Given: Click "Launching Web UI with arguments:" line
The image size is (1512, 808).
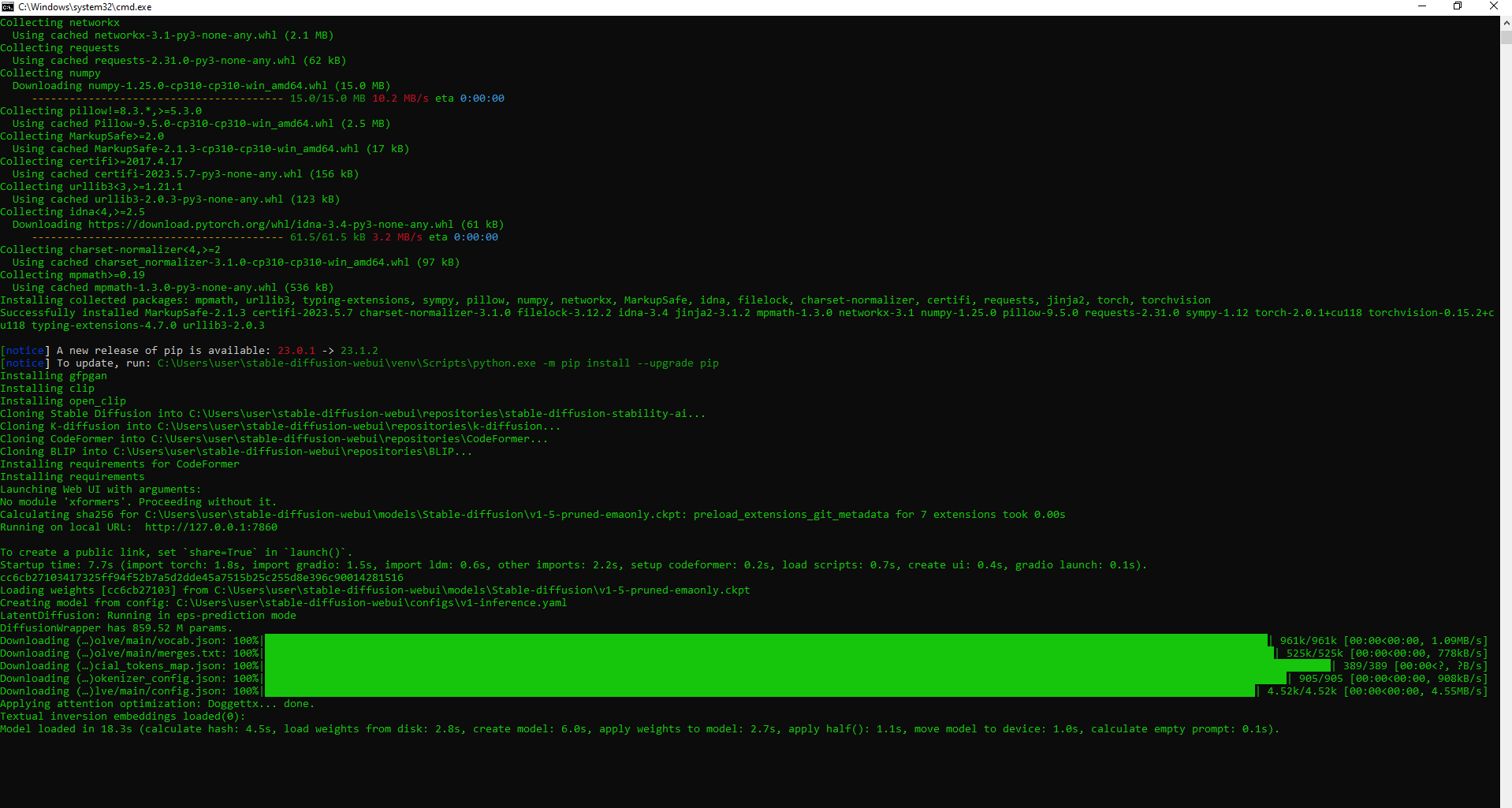Looking at the screenshot, I should point(101,490).
